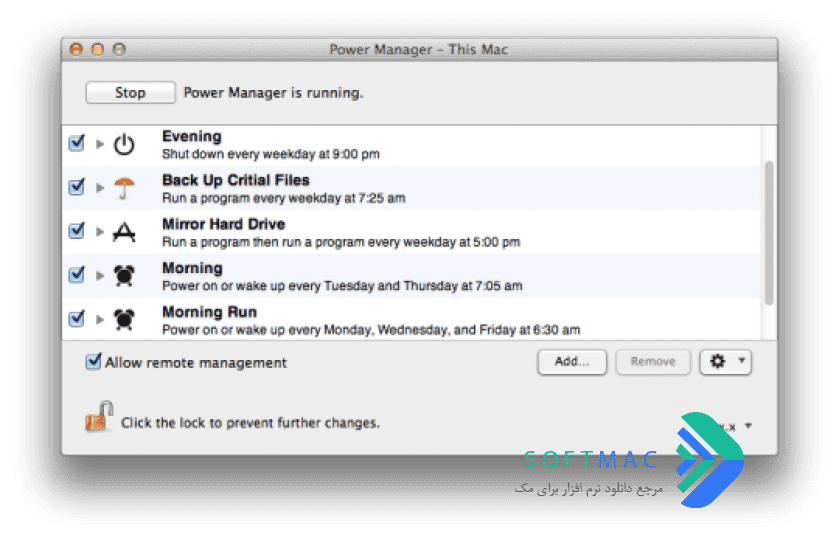Click the alarm clock icon for Morning Run

click(x=124, y=320)
